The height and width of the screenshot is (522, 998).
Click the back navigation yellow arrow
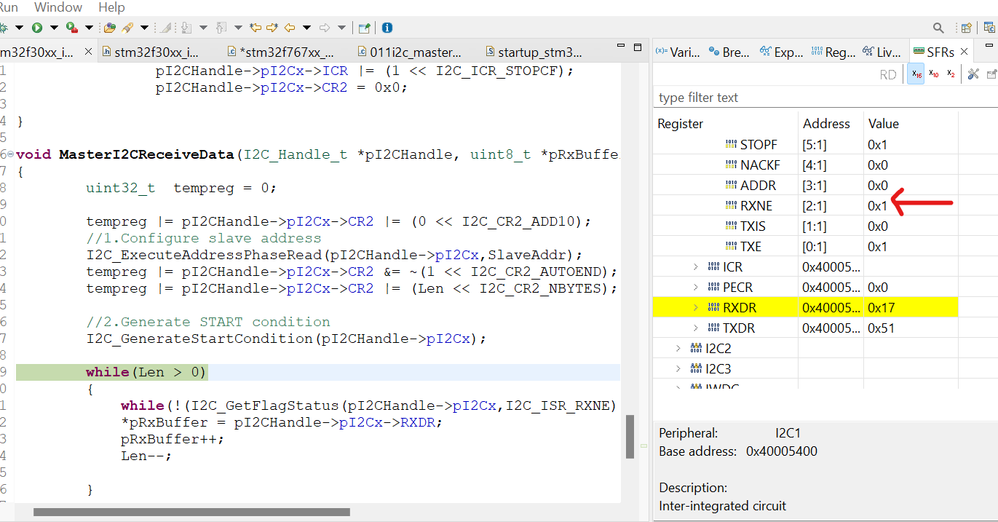[x=290, y=27]
